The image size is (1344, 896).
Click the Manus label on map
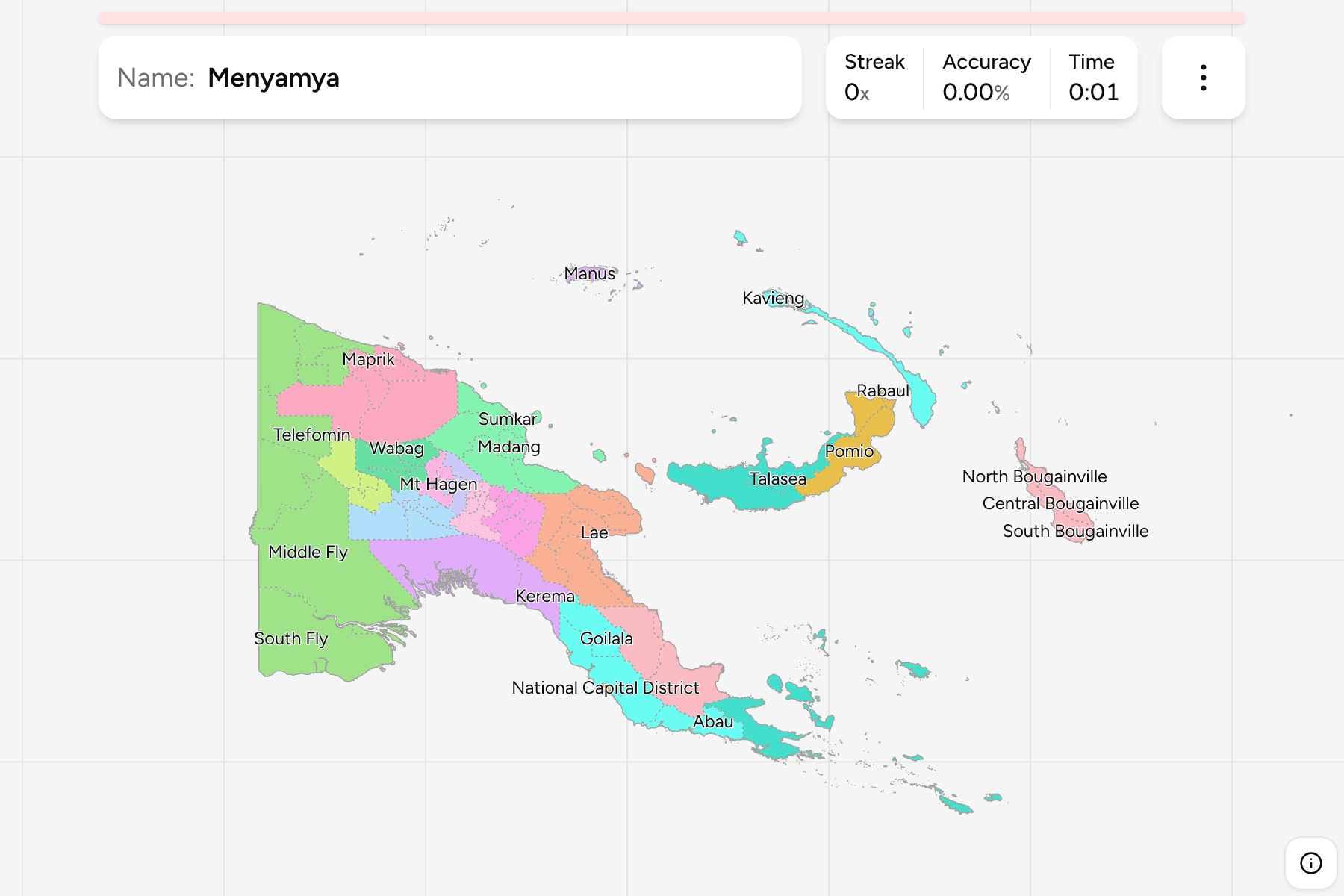tap(590, 274)
